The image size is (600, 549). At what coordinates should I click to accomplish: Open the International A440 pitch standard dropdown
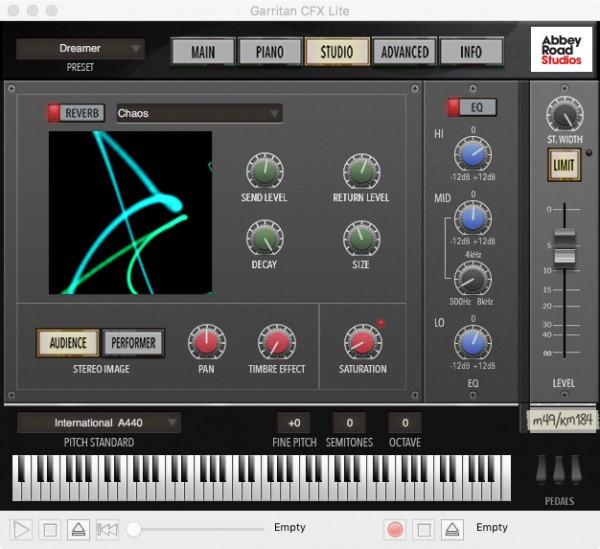[99, 422]
